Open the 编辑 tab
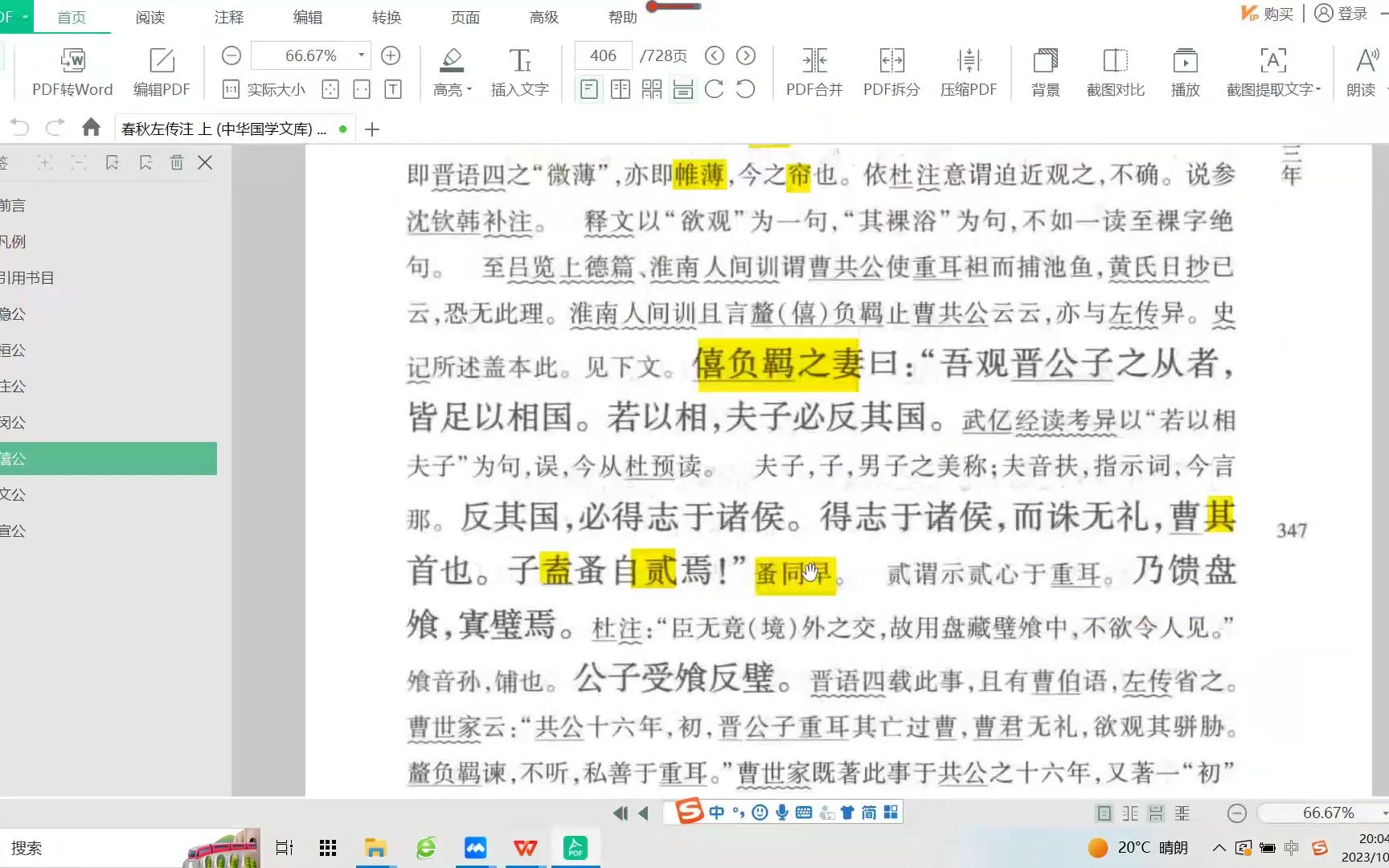 point(308,17)
